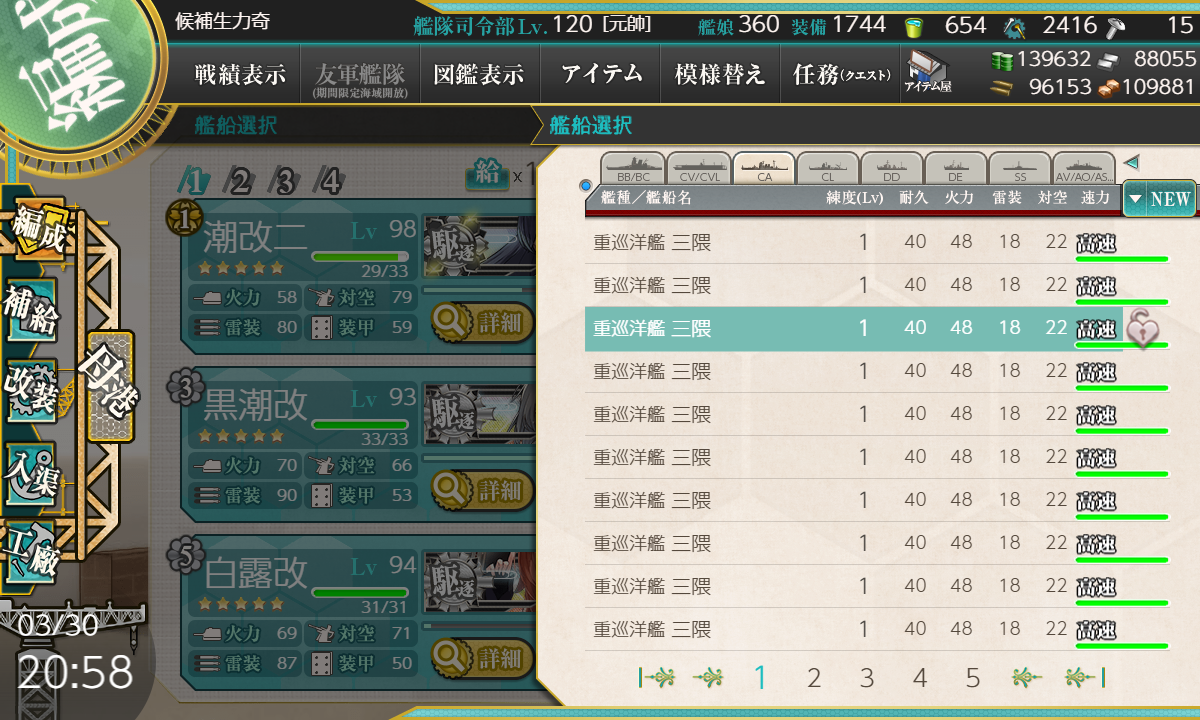Open the 入渠 docking sidebar icon
This screenshot has width=1200, height=720.
(x=31, y=470)
